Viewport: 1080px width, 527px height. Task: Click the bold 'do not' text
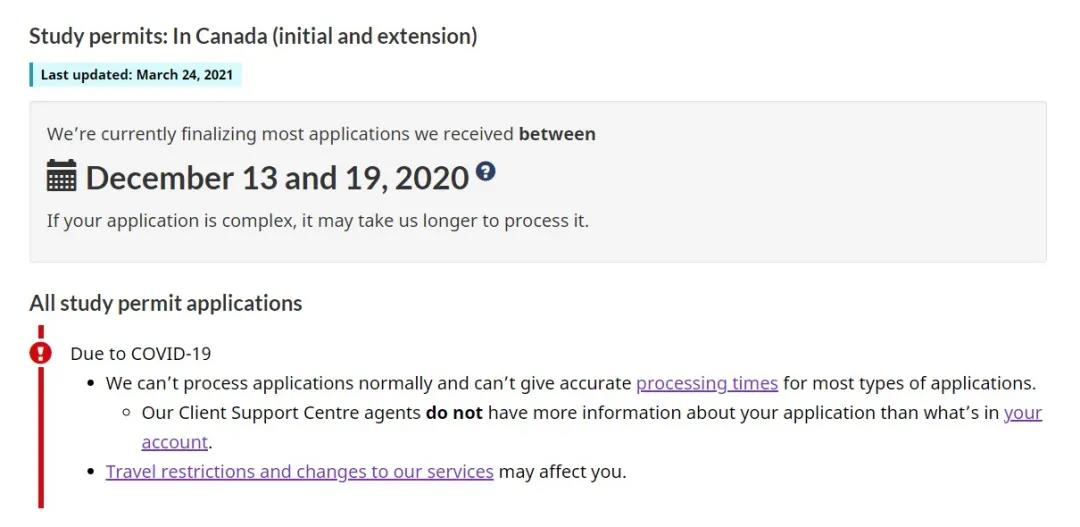point(454,413)
